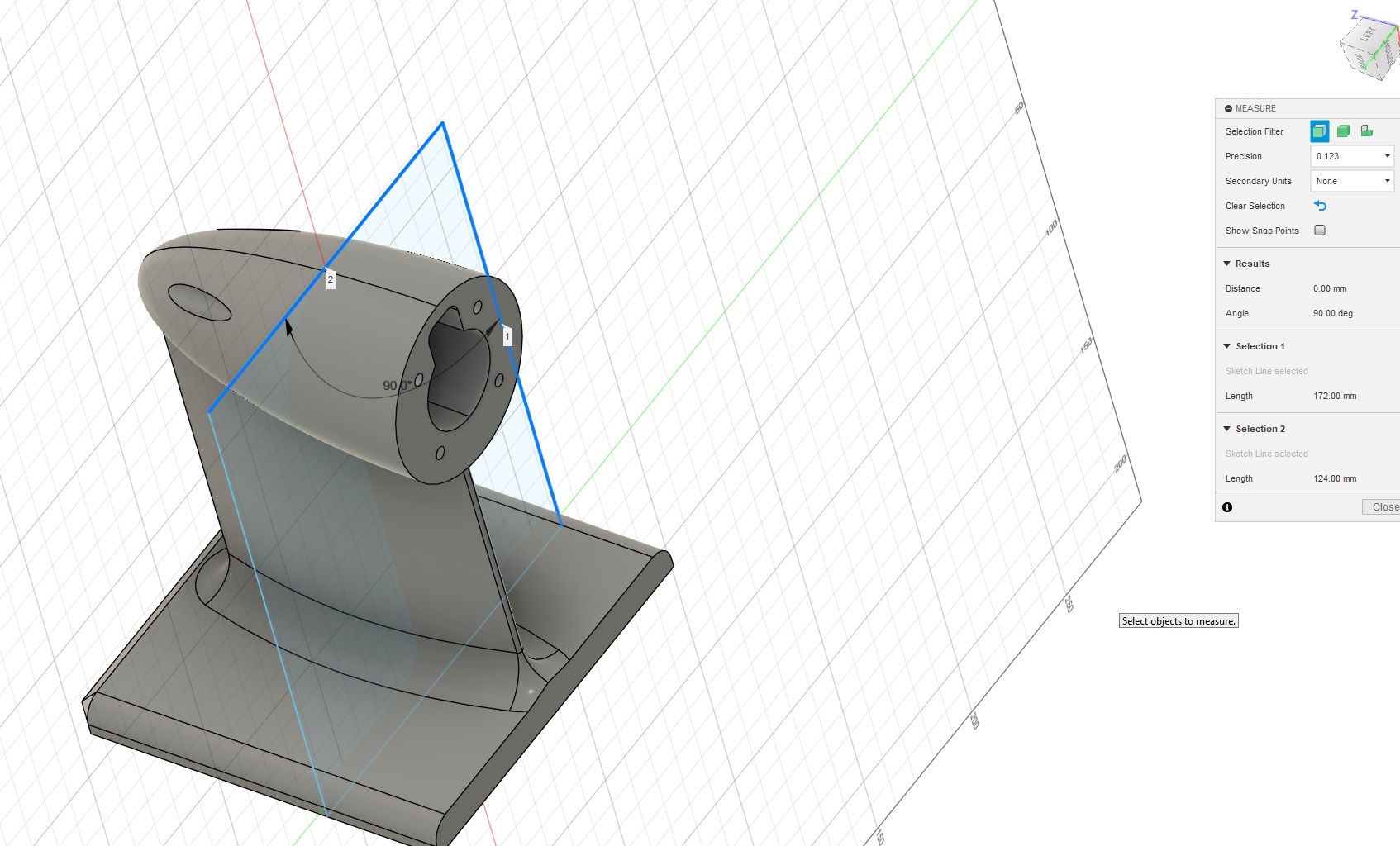Click the LEFT face of the ViewCube
Image resolution: width=1400 pixels, height=846 pixels.
click(x=1367, y=36)
